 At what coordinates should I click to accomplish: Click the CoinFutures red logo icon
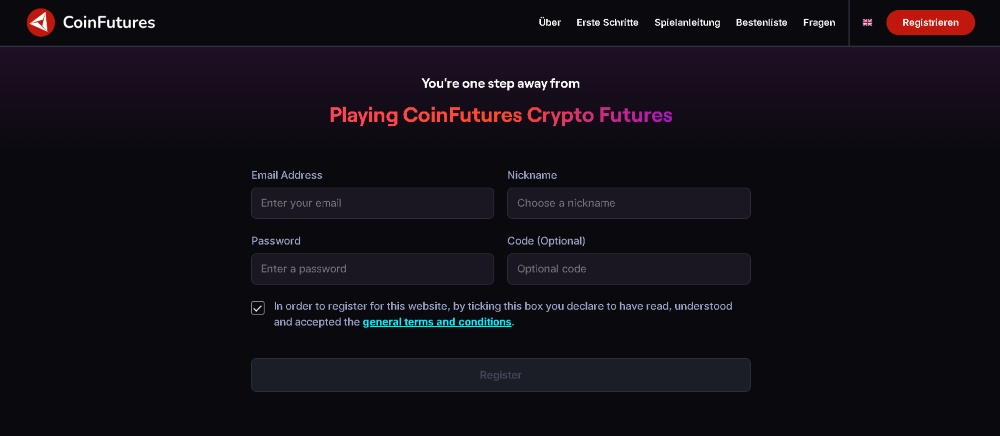41,22
